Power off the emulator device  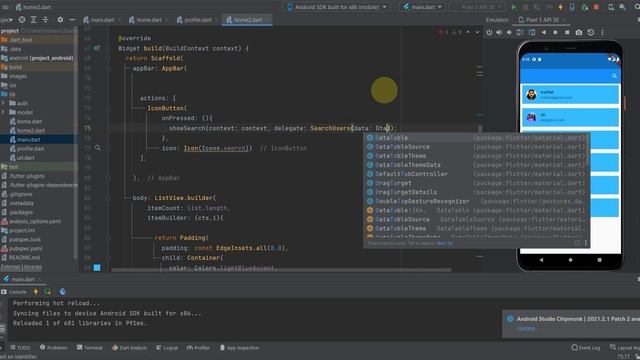click(x=489, y=32)
